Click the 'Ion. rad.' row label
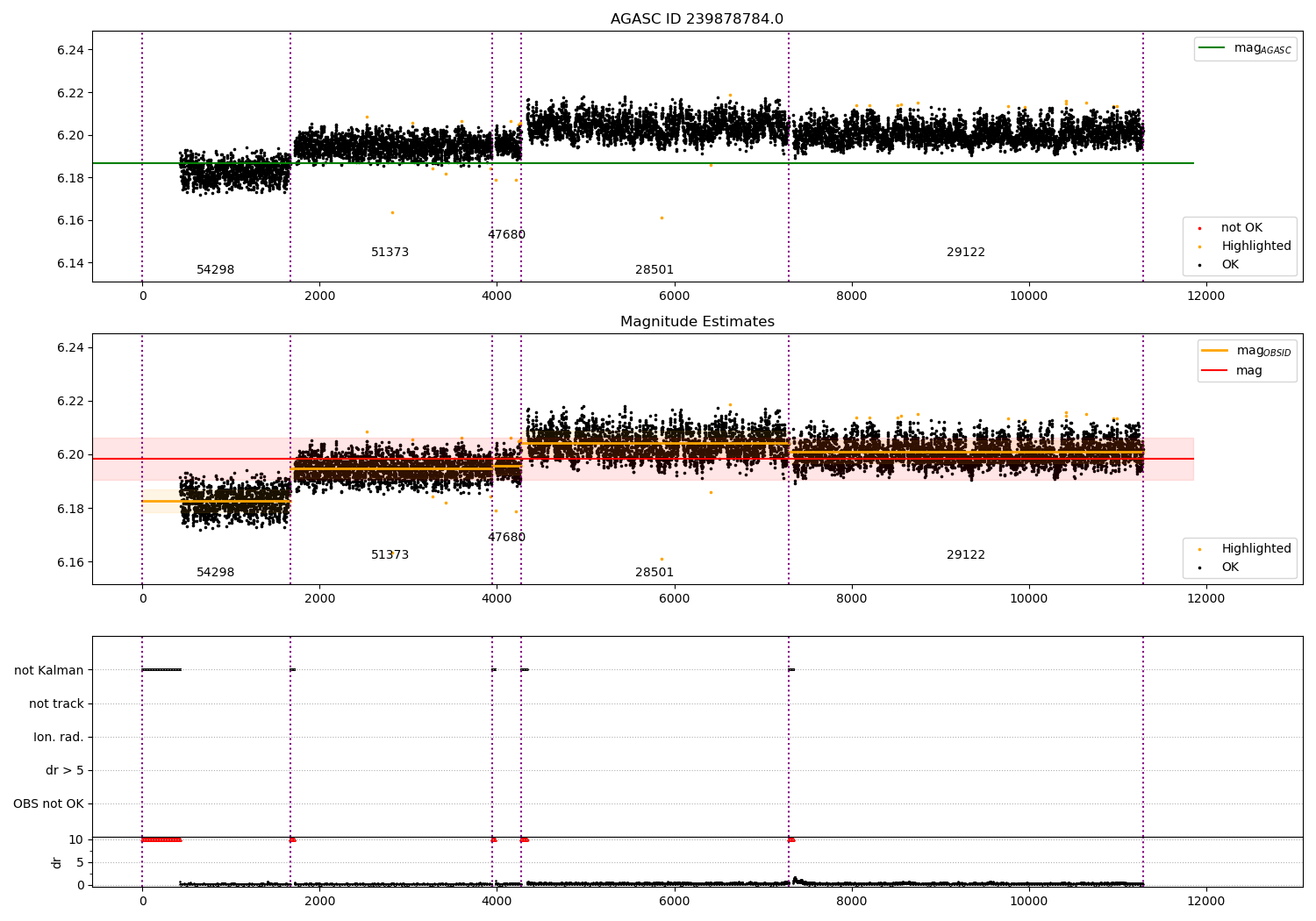The image size is (1316, 921). [x=59, y=738]
